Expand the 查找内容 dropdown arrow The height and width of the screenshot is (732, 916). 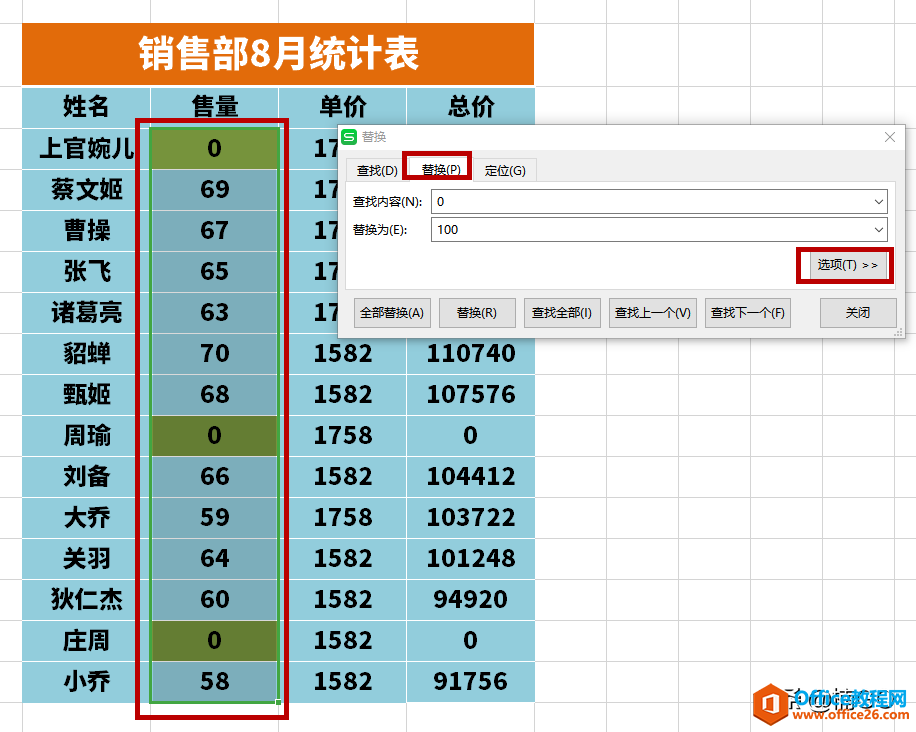coord(878,202)
